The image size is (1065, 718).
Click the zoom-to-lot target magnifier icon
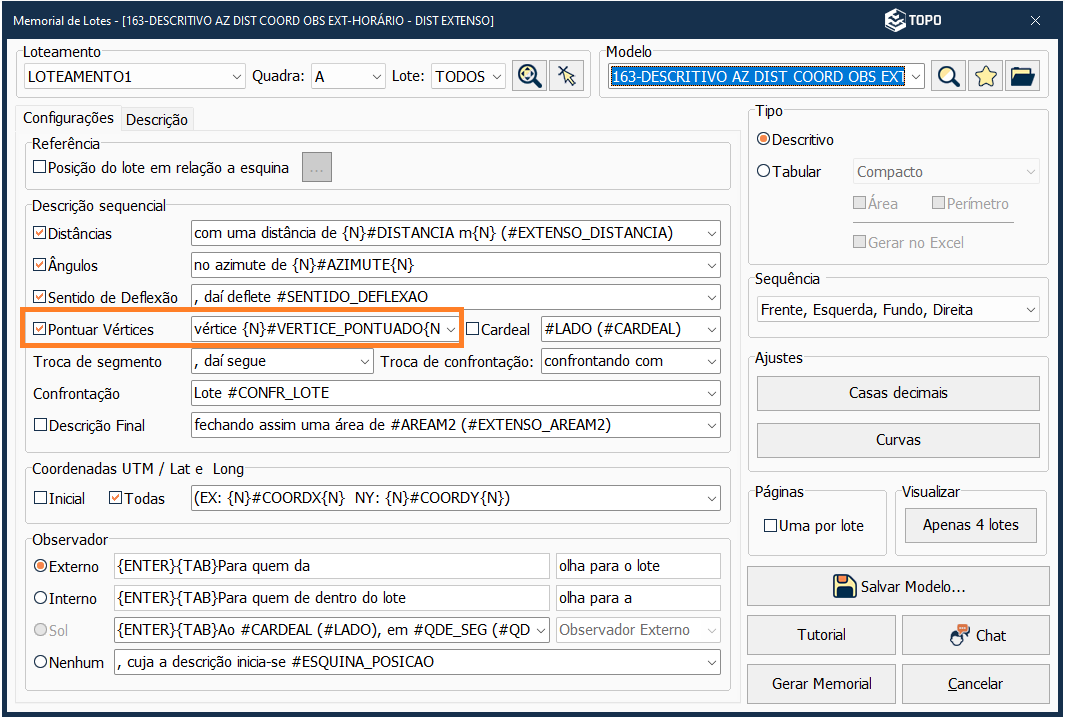(529, 76)
